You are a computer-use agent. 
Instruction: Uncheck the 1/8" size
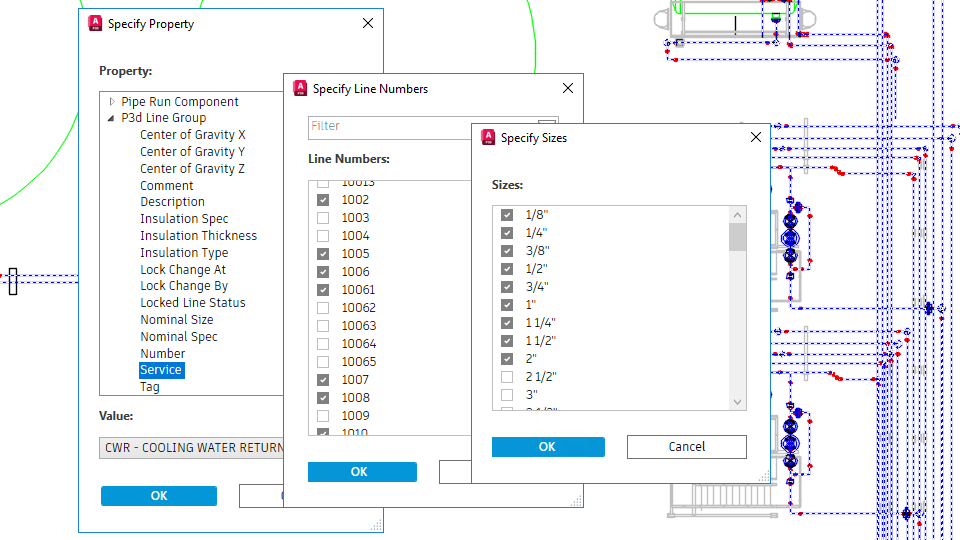coord(506,215)
